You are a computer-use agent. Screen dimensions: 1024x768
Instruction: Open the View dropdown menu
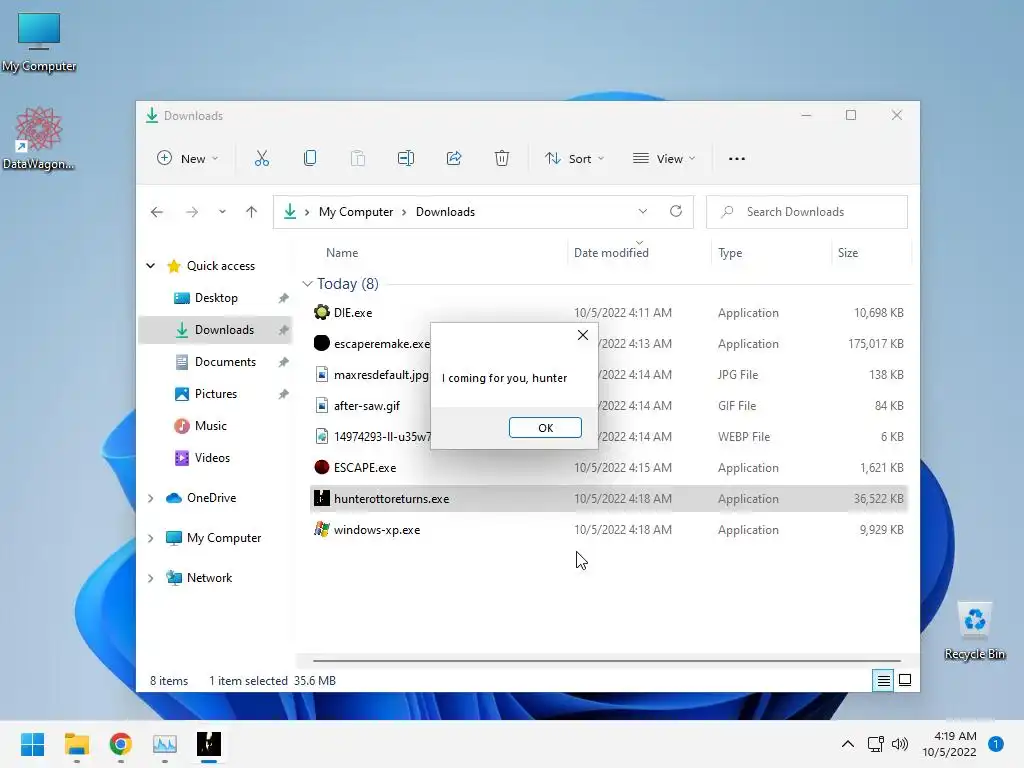664,159
